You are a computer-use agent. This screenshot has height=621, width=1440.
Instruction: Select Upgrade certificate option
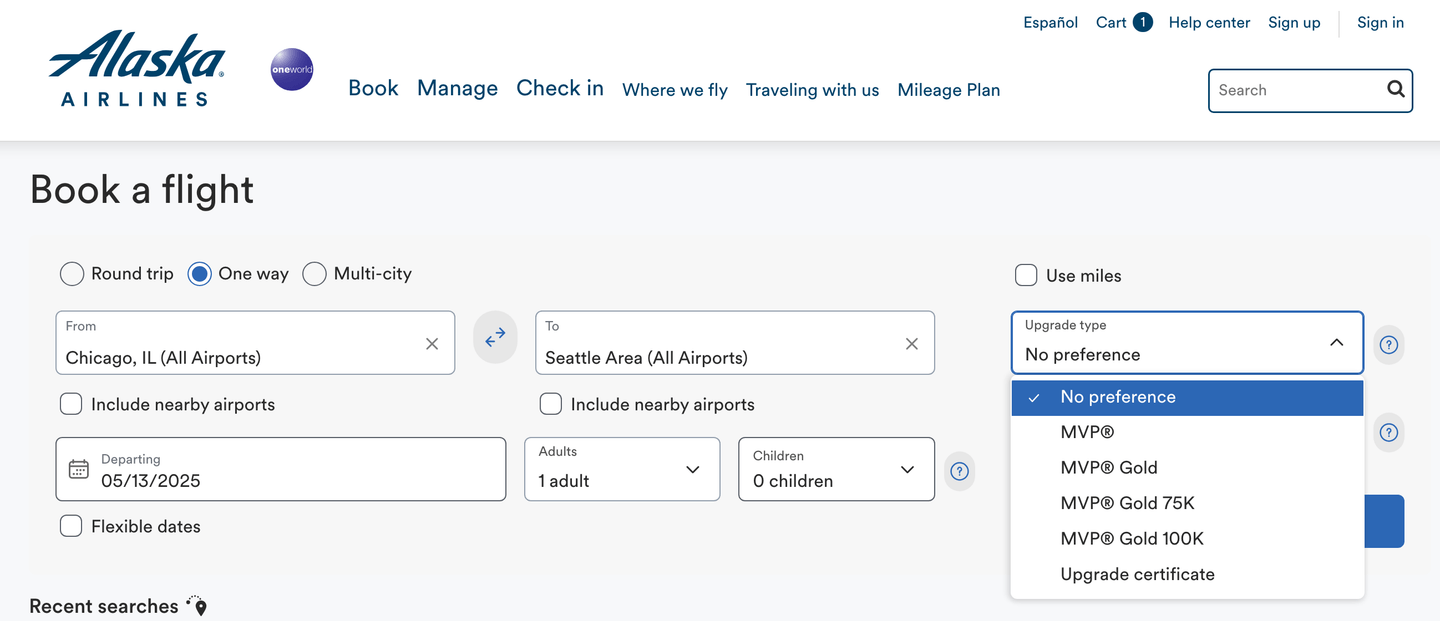pyautogui.click(x=1137, y=574)
